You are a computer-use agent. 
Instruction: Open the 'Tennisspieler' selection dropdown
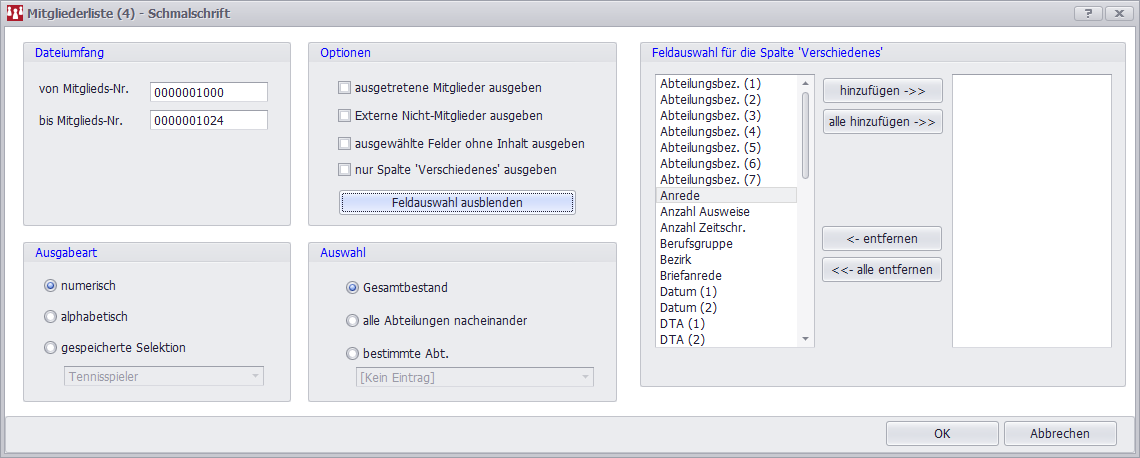pos(256,377)
